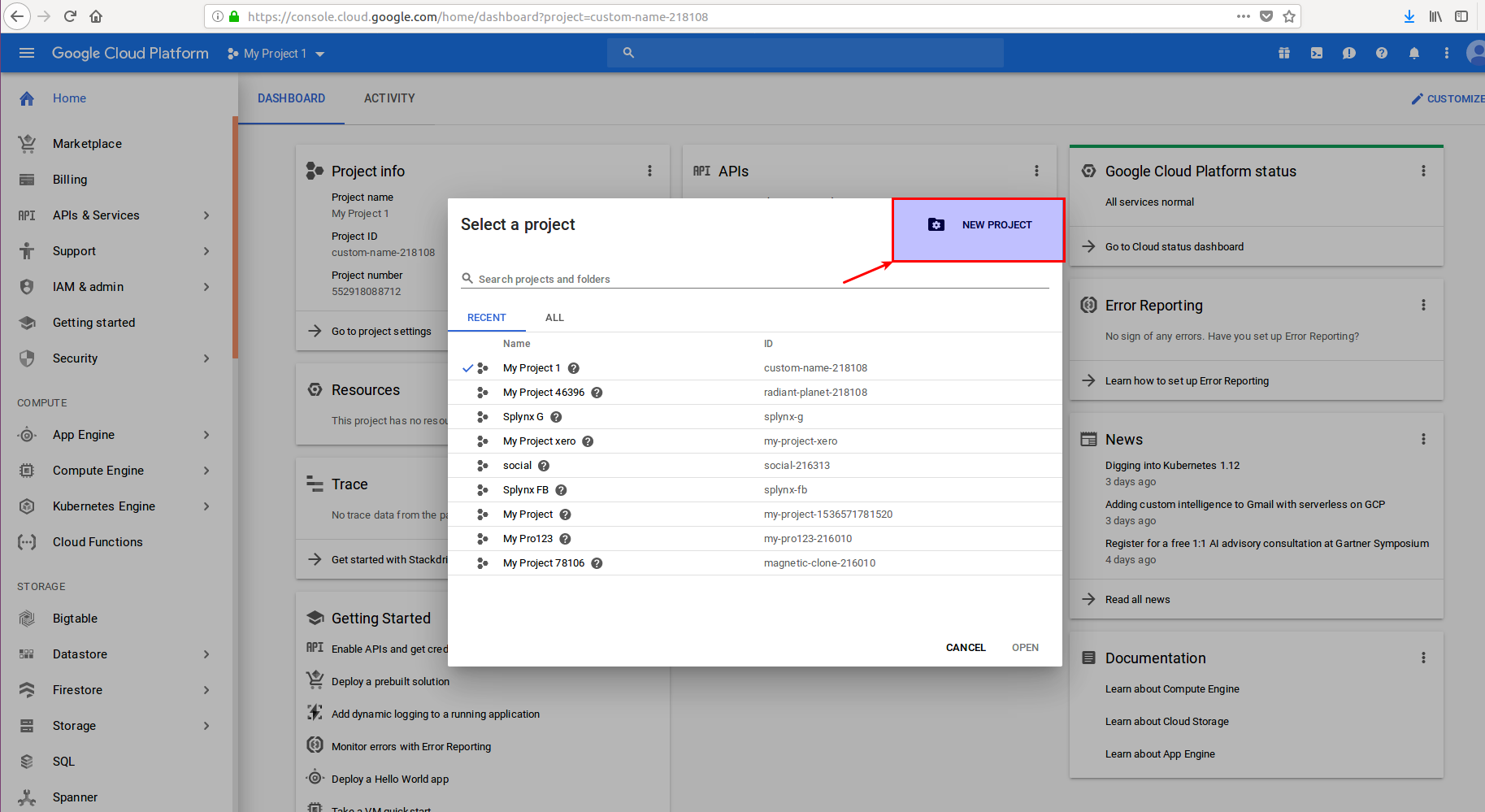Click help icon next to My Project 1
This screenshot has height=812, width=1485.
[573, 368]
